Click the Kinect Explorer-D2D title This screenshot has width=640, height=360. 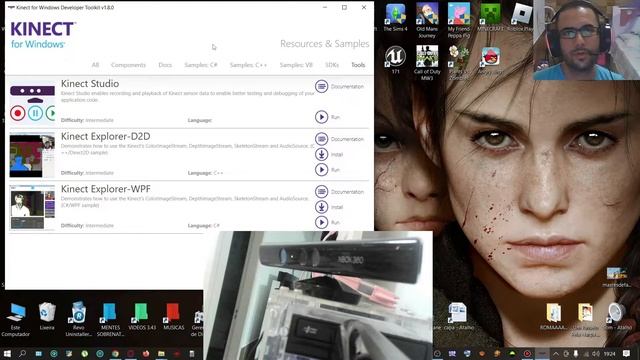click(105, 136)
